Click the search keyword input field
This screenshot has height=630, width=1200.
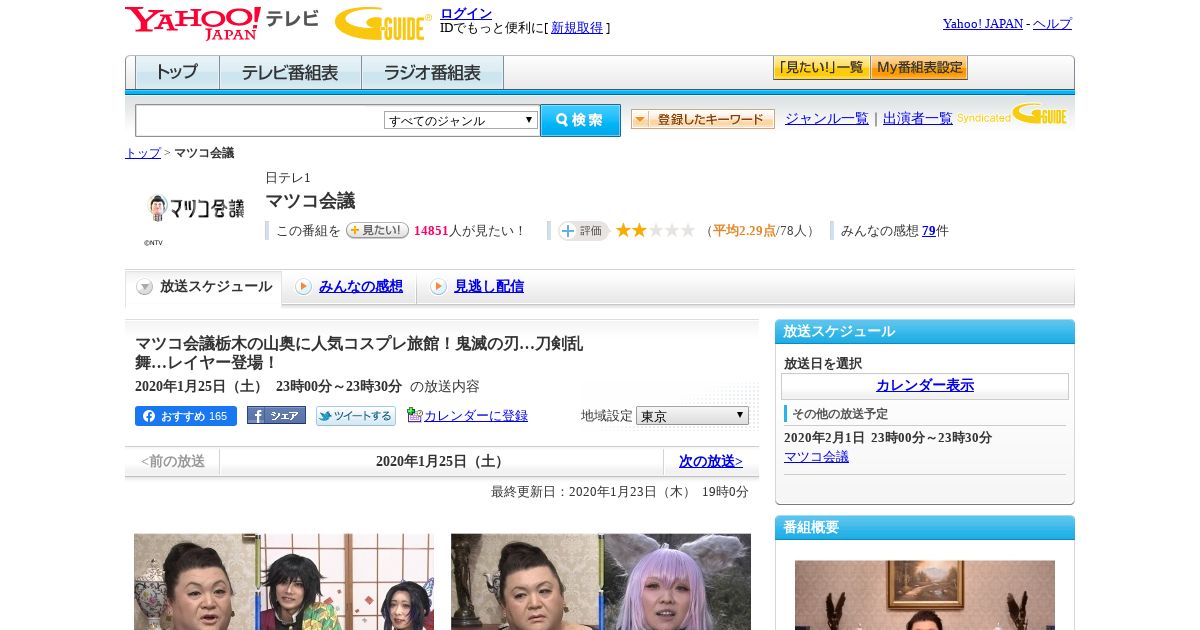260,120
